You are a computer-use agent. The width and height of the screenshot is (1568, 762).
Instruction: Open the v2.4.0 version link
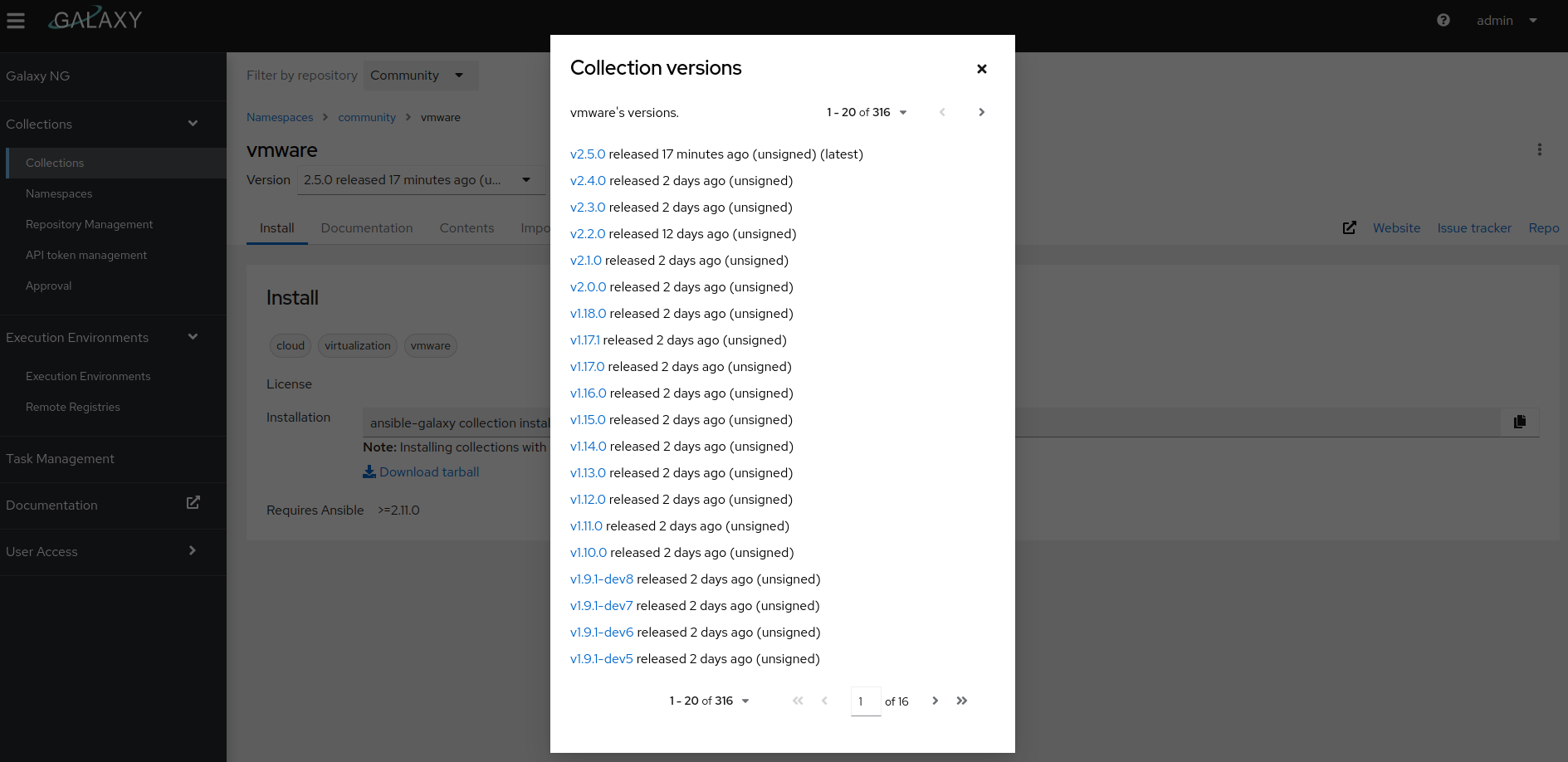click(588, 180)
